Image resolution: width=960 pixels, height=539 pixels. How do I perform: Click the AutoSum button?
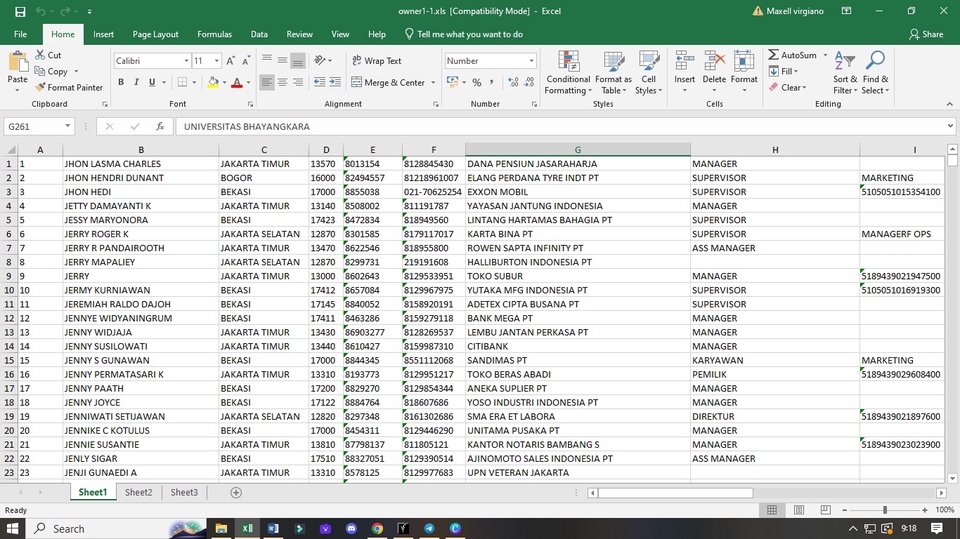[792, 55]
